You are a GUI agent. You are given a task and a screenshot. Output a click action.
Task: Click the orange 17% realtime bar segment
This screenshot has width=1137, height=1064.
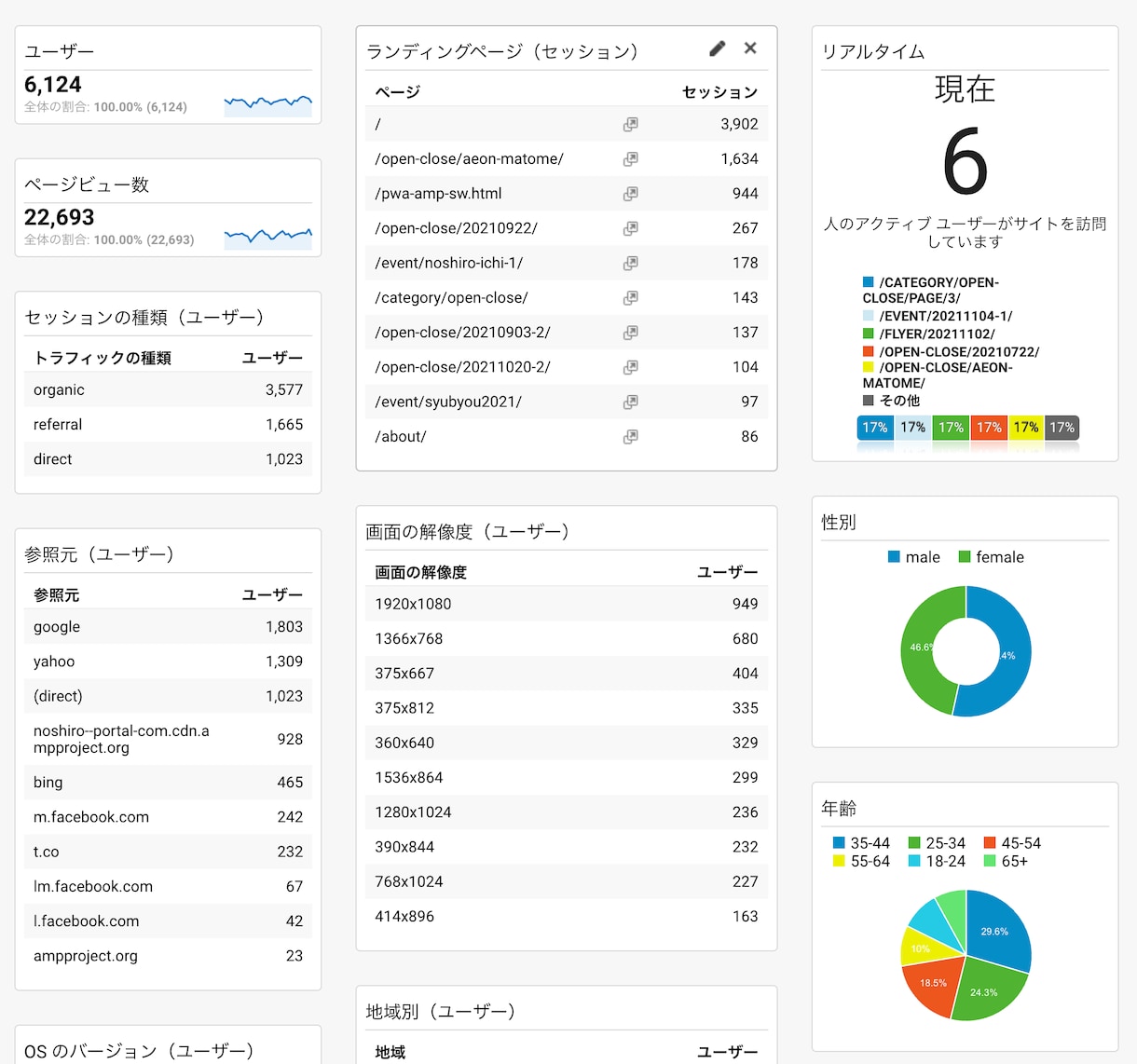click(x=989, y=428)
